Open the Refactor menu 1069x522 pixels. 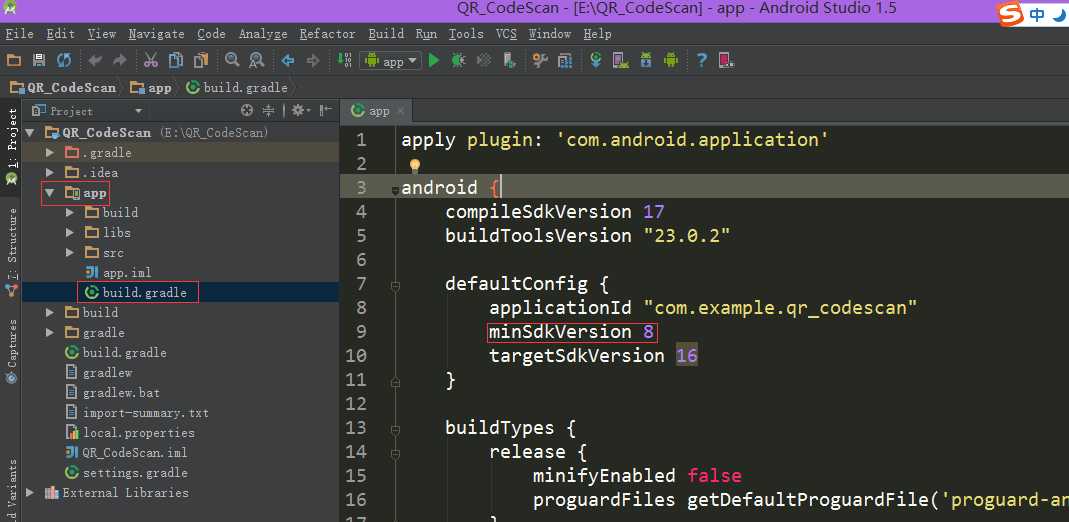tap(327, 33)
